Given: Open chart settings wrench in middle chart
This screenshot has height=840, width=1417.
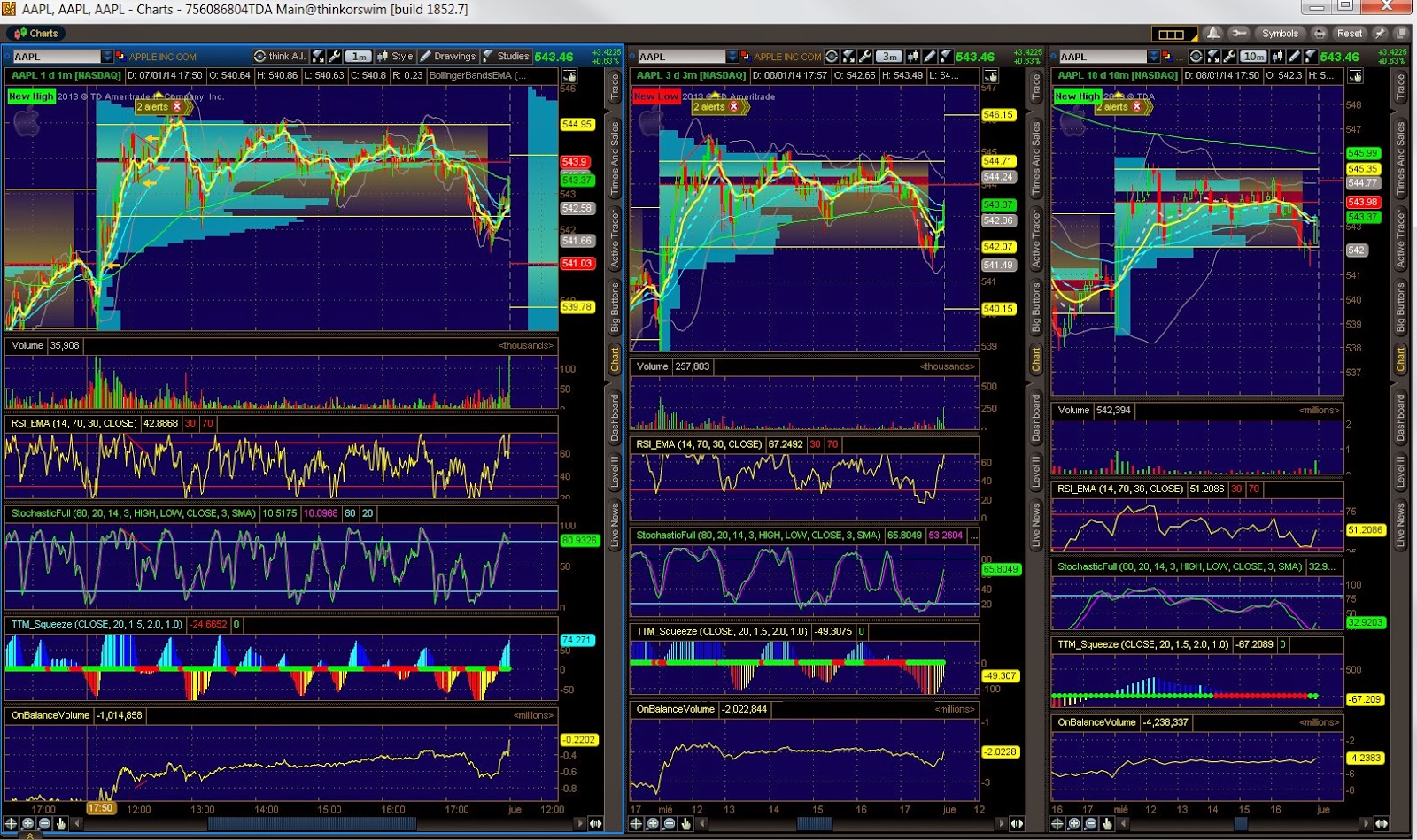Looking at the screenshot, I should pyautogui.click(x=865, y=57).
